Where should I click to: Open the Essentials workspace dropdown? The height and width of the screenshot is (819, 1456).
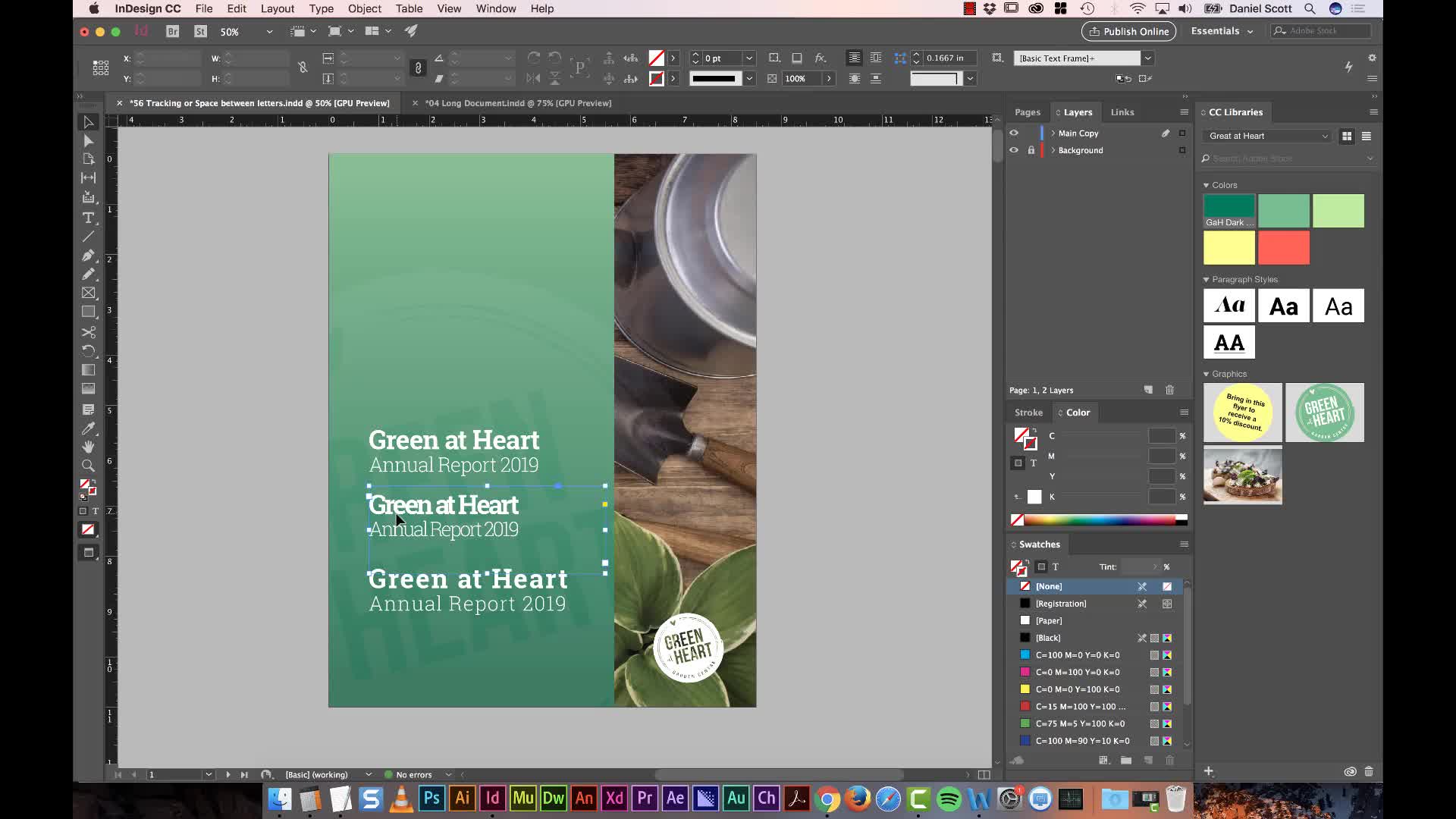[x=1222, y=31]
